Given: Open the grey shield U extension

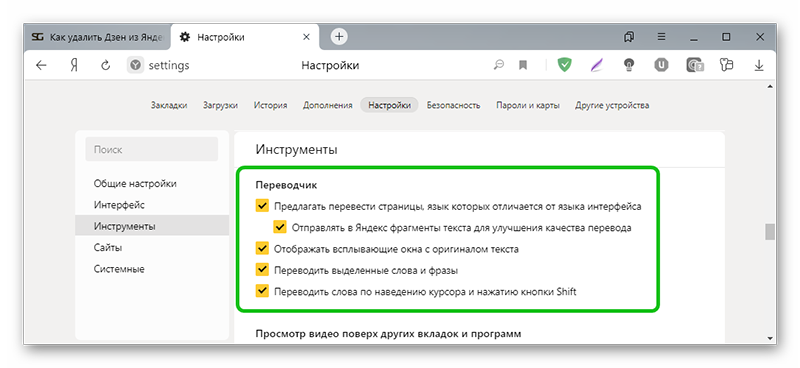Looking at the screenshot, I should [x=662, y=65].
